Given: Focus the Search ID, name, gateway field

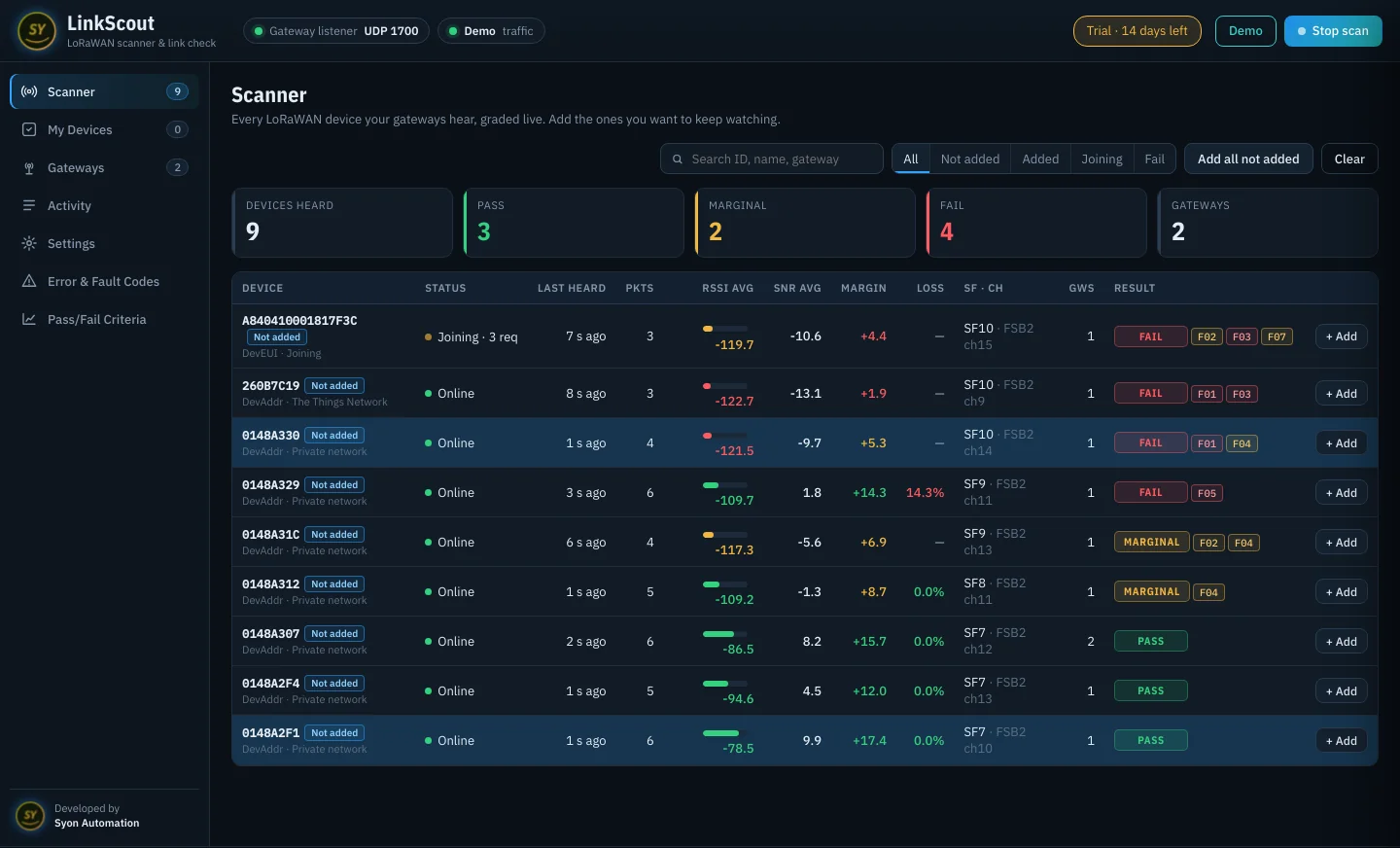Looking at the screenshot, I should coord(772,159).
